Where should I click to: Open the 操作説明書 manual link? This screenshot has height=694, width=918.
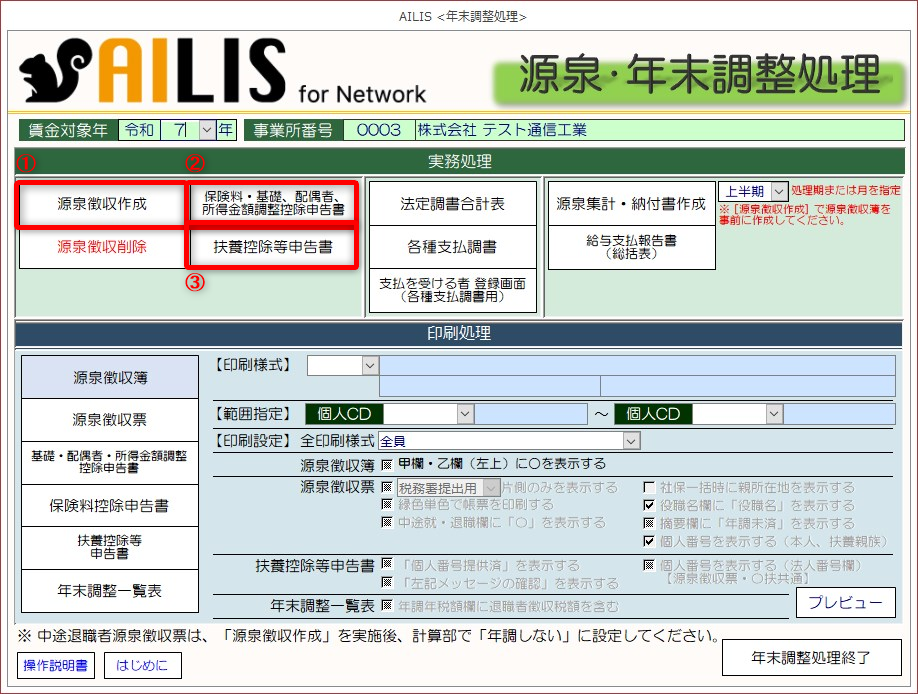(54, 664)
